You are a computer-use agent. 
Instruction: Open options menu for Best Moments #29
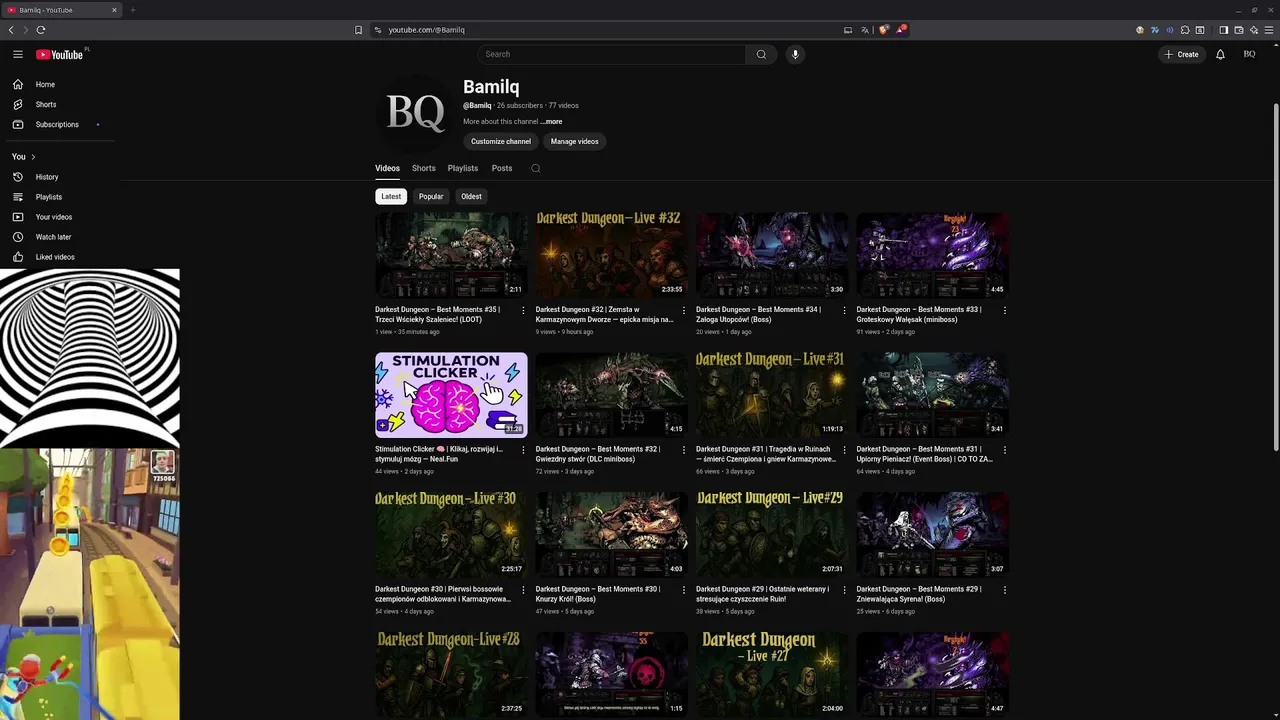tap(1005, 590)
